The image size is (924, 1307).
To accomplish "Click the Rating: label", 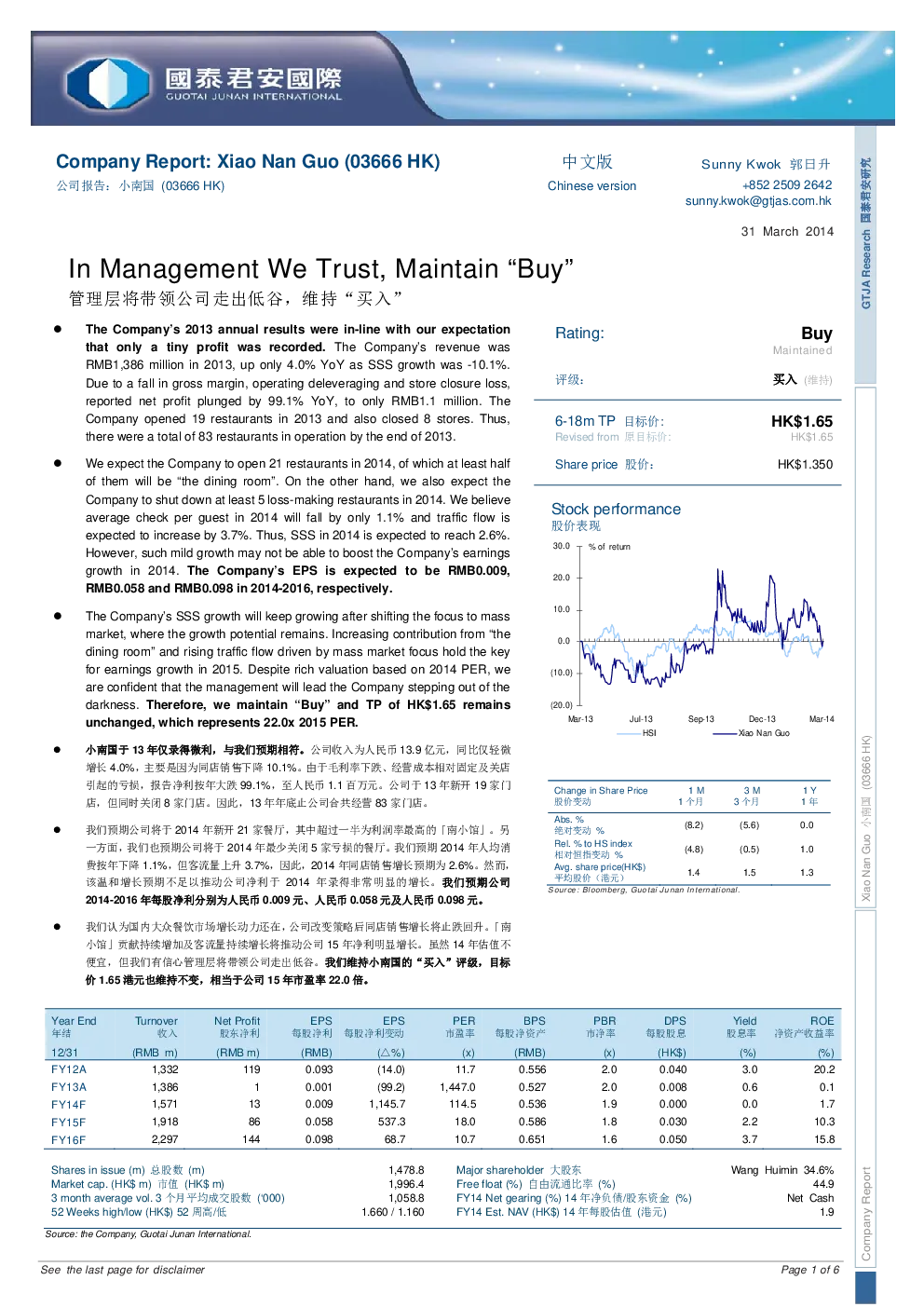I will tap(579, 333).
